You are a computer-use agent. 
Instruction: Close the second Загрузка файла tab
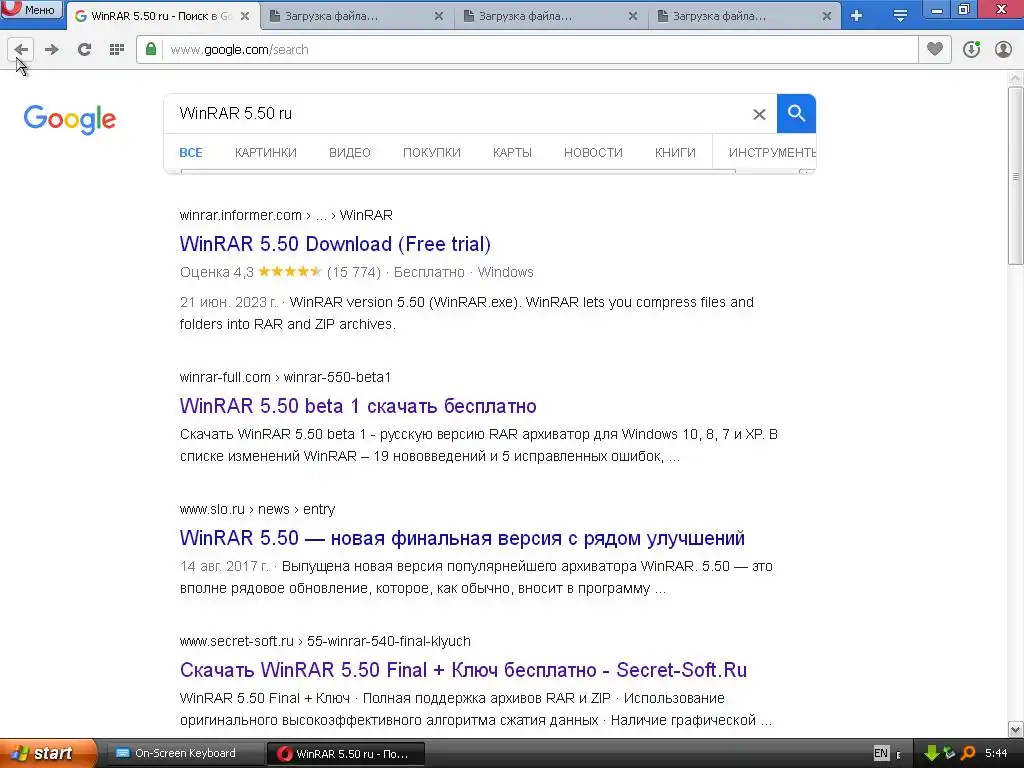click(439, 16)
